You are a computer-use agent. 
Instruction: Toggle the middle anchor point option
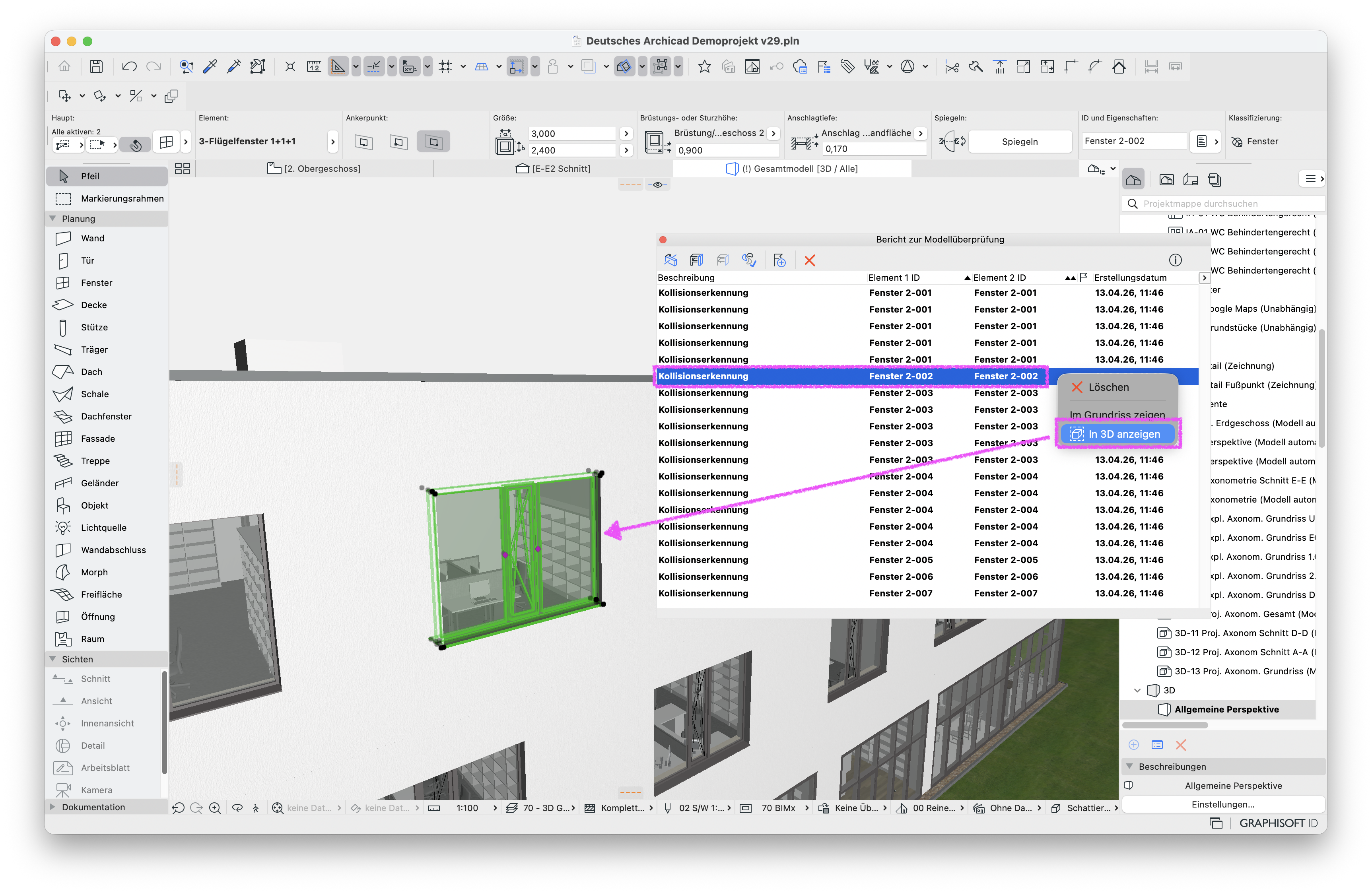click(398, 141)
